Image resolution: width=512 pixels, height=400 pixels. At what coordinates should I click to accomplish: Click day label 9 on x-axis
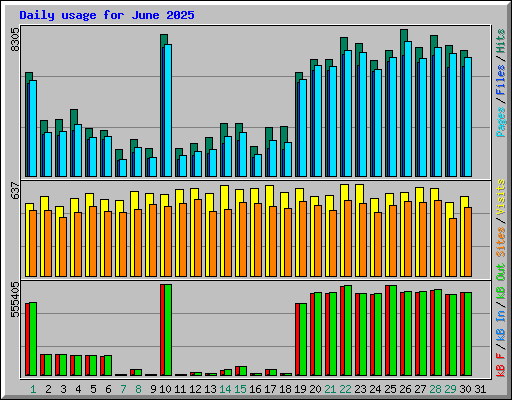pos(153,389)
